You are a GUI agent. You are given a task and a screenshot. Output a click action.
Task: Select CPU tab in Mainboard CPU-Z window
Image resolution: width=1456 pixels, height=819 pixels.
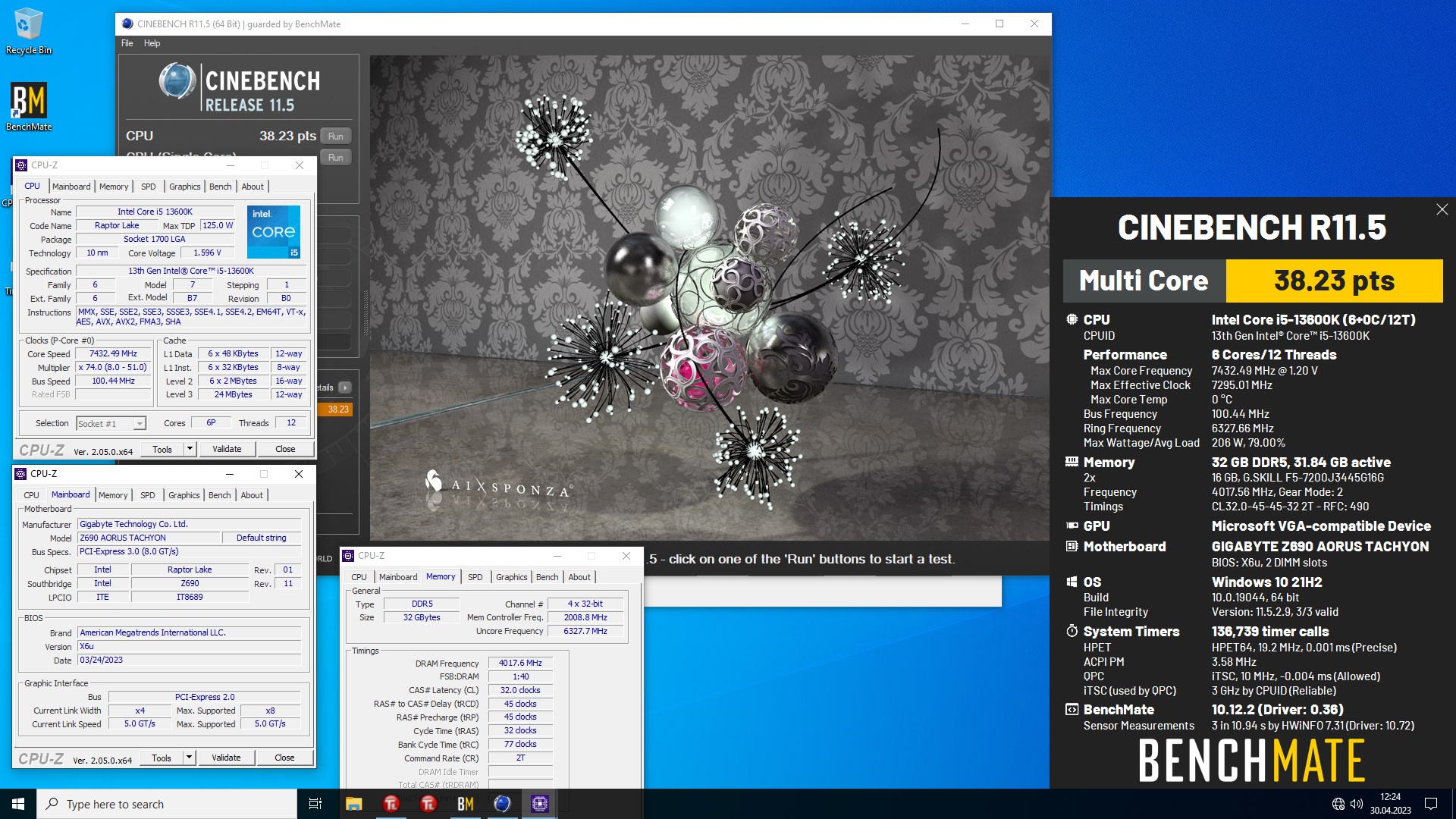[x=31, y=495]
